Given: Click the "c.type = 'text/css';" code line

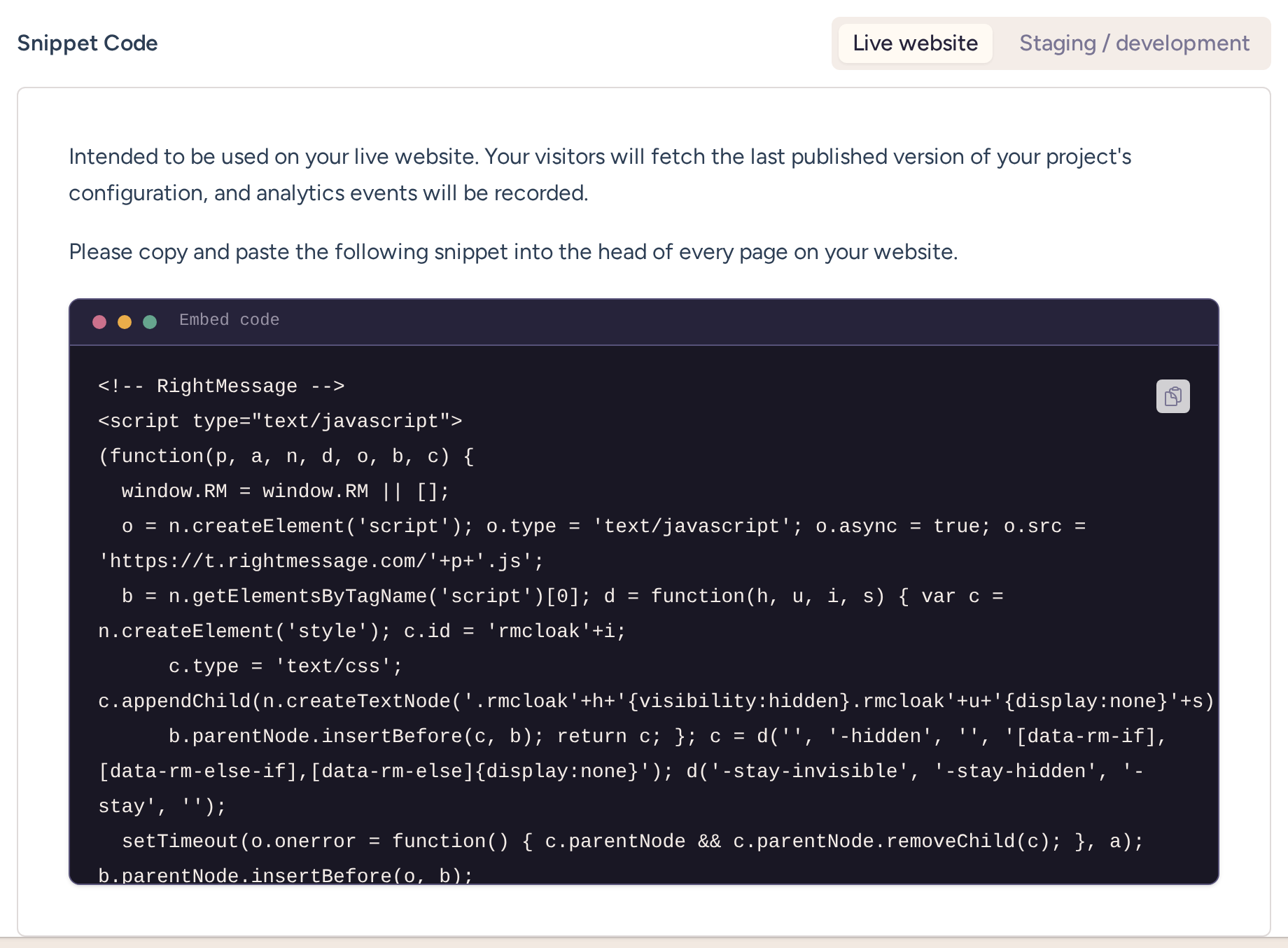Looking at the screenshot, I should (x=286, y=667).
